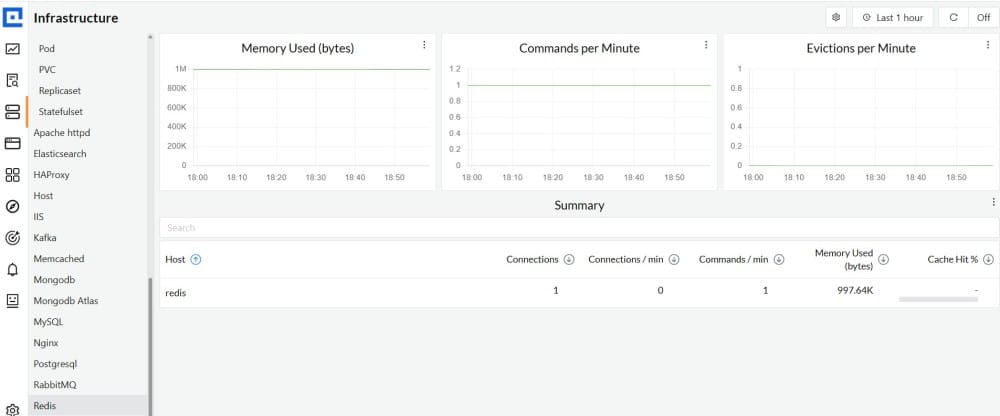The height and width of the screenshot is (416, 1000).
Task: Open the log search icon in sidebar
Action: pyautogui.click(x=13, y=80)
